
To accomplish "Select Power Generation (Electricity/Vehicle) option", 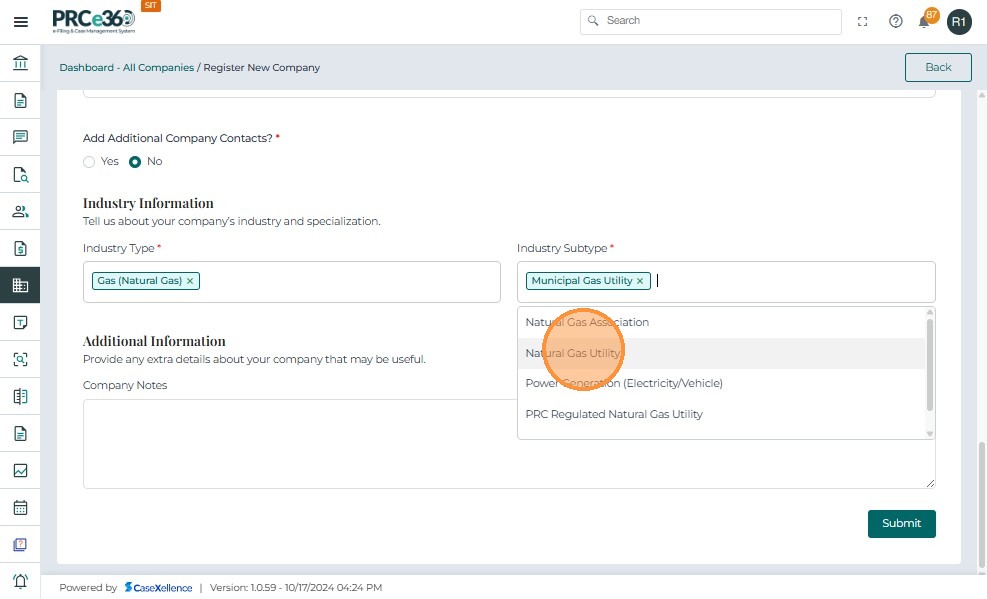I will coord(624,383).
